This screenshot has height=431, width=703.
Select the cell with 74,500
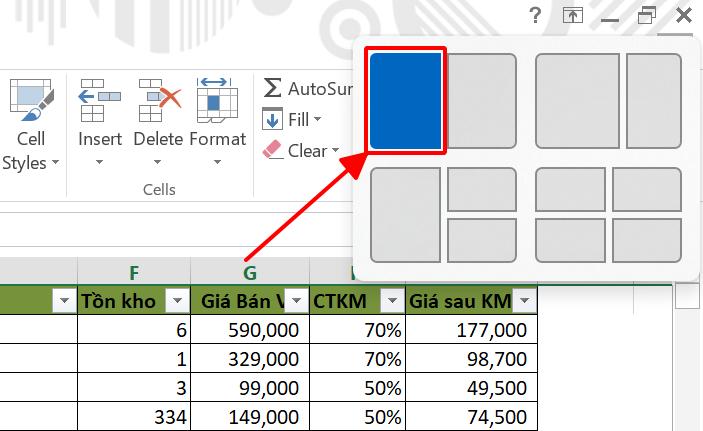471,417
